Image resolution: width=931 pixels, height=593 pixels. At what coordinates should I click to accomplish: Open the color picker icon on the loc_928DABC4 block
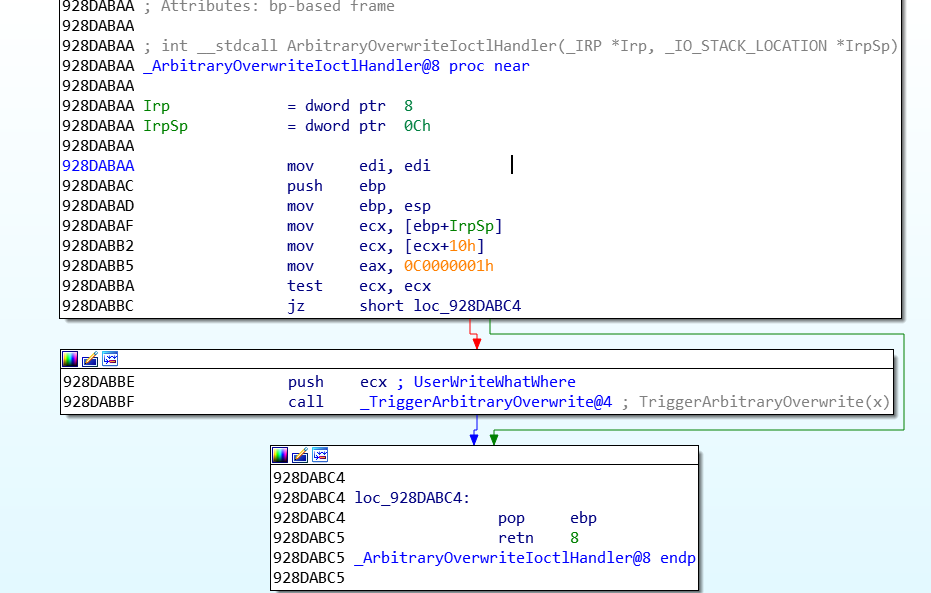coord(280,455)
